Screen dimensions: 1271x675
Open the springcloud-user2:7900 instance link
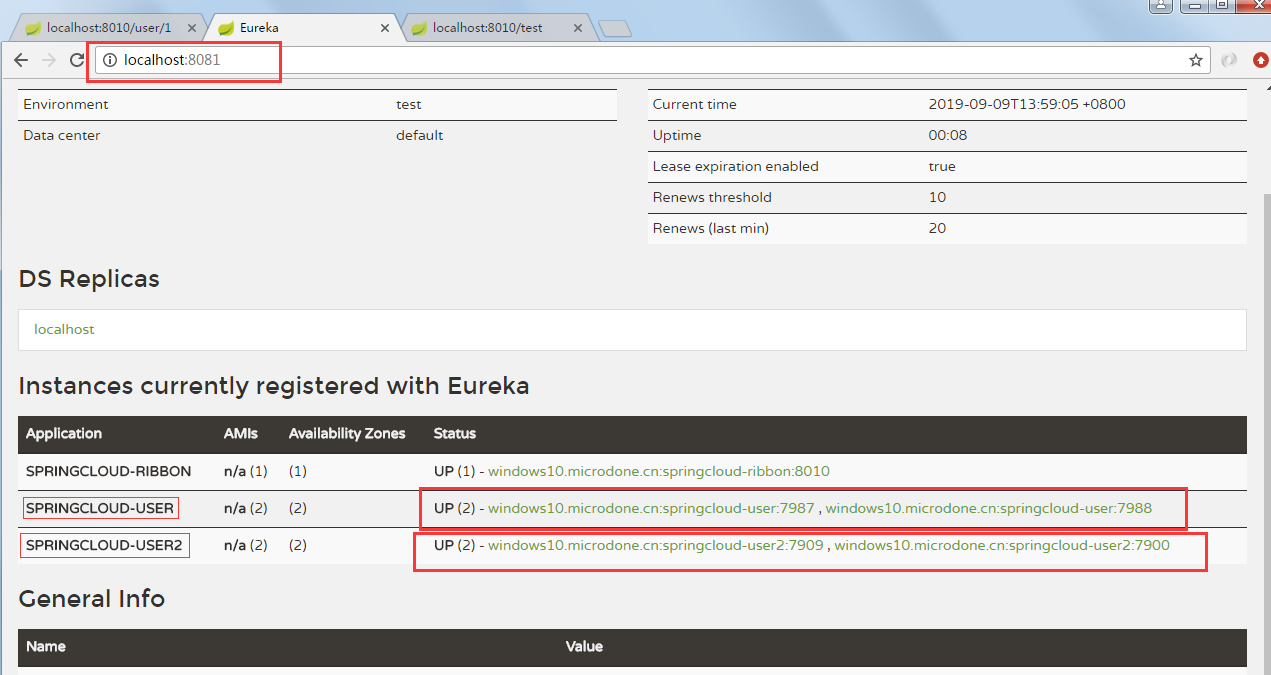(x=1002, y=545)
